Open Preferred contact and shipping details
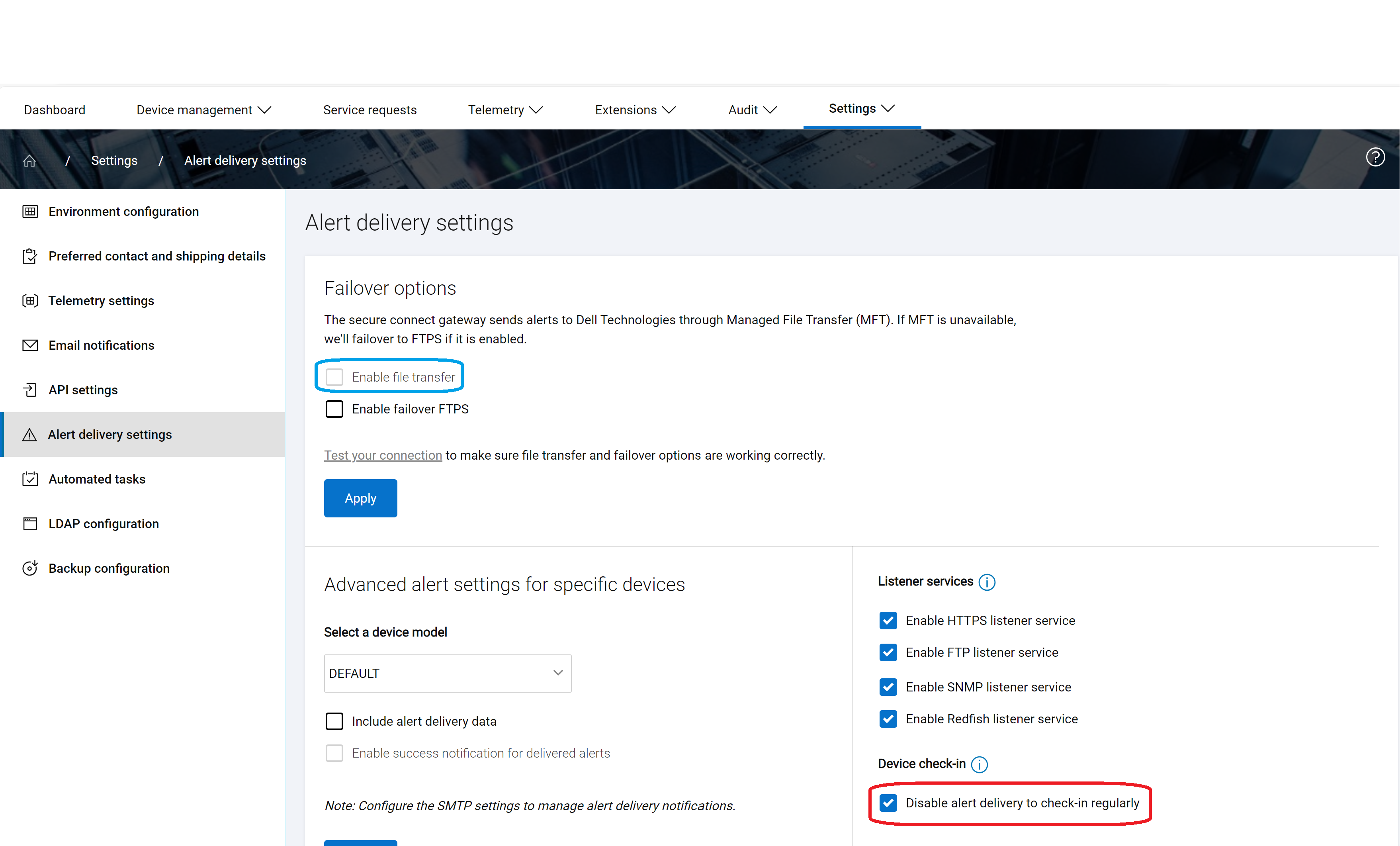The height and width of the screenshot is (846, 1400). tap(143, 257)
